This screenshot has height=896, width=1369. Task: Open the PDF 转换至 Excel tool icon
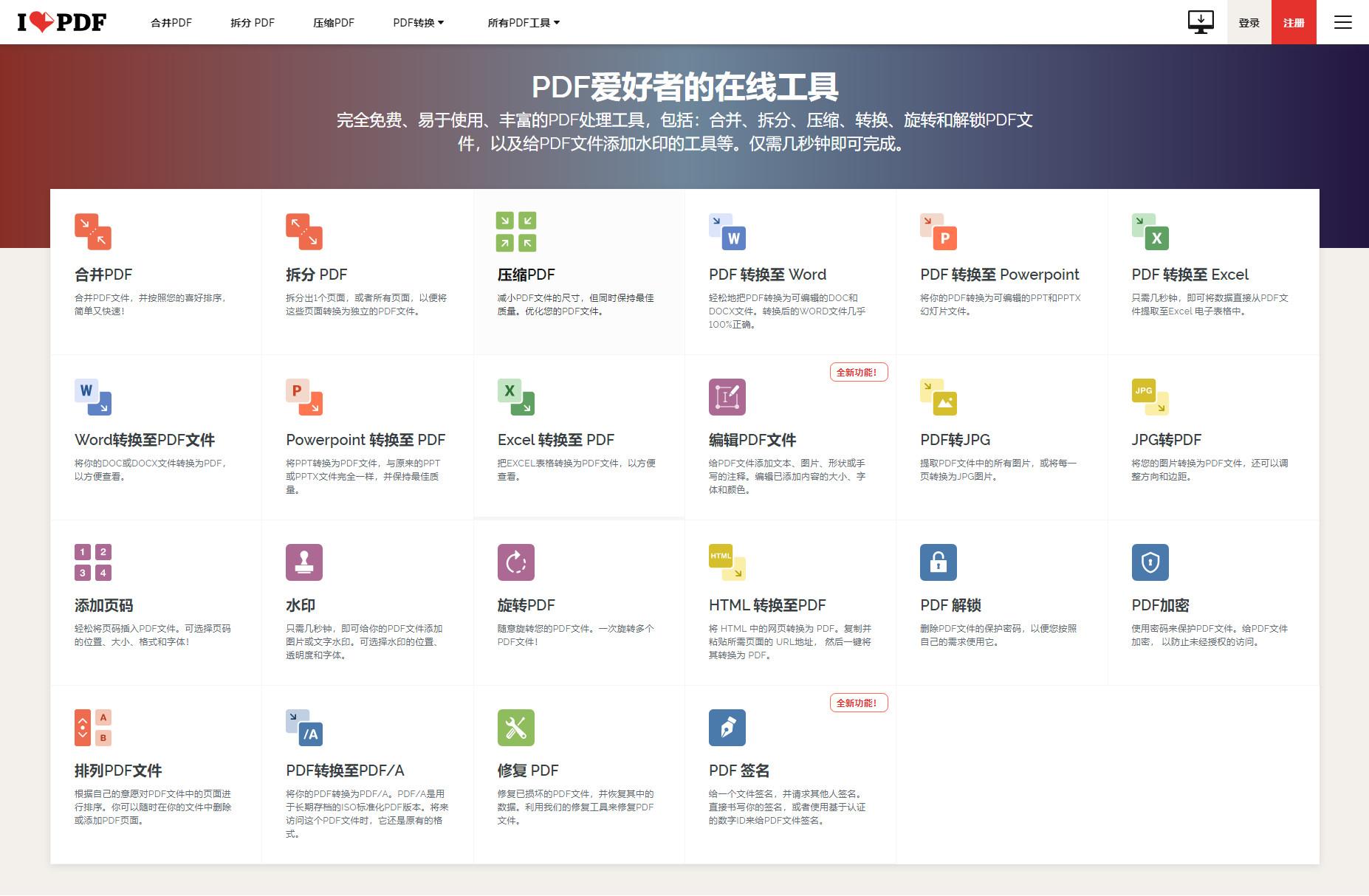click(1150, 232)
